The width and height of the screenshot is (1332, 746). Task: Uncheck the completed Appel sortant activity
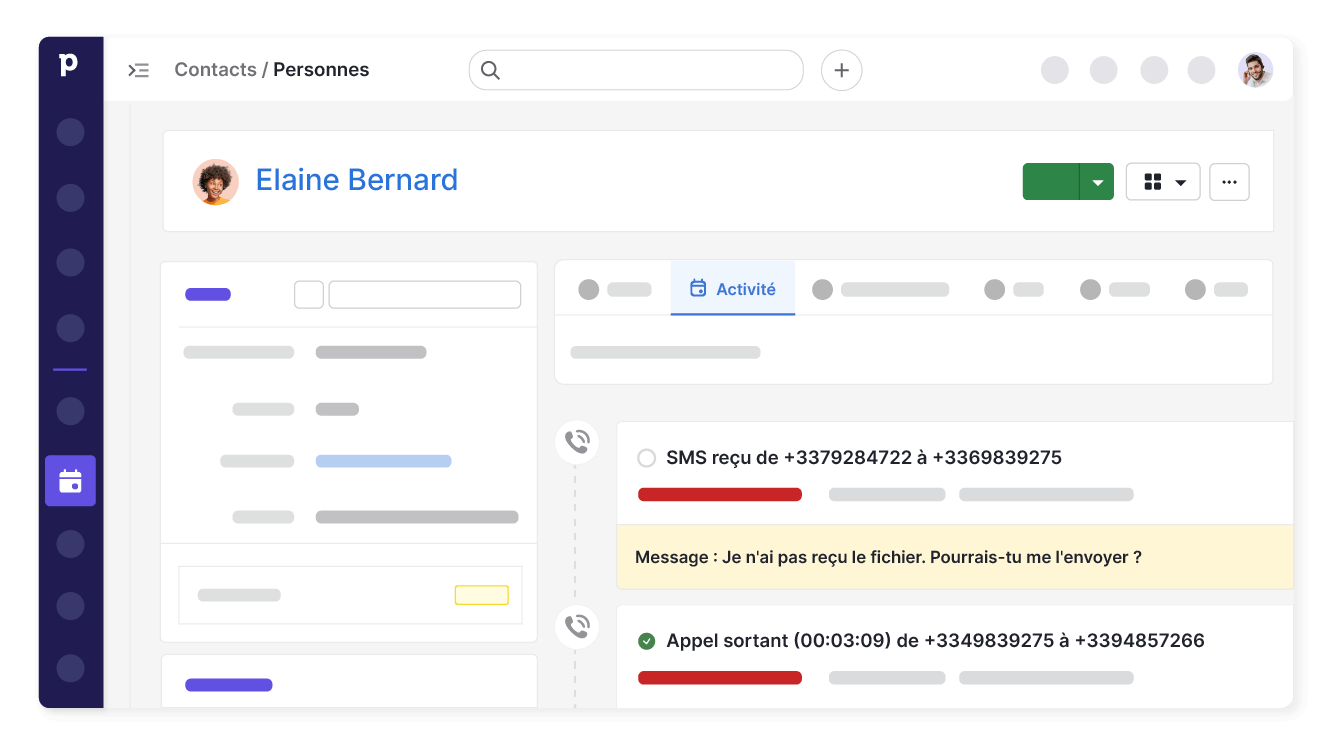tap(647, 640)
